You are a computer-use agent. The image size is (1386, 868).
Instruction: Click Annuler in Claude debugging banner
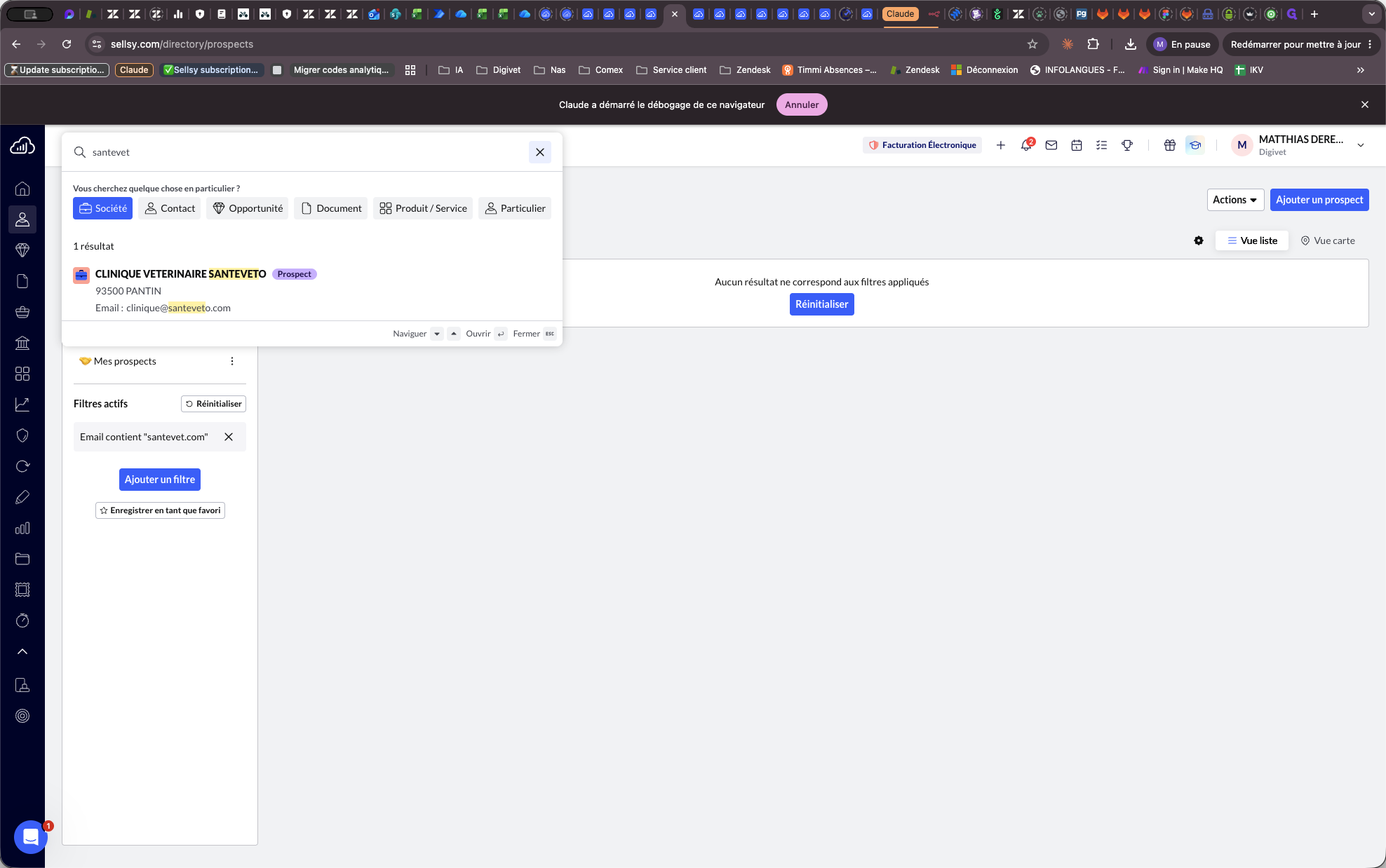(802, 104)
